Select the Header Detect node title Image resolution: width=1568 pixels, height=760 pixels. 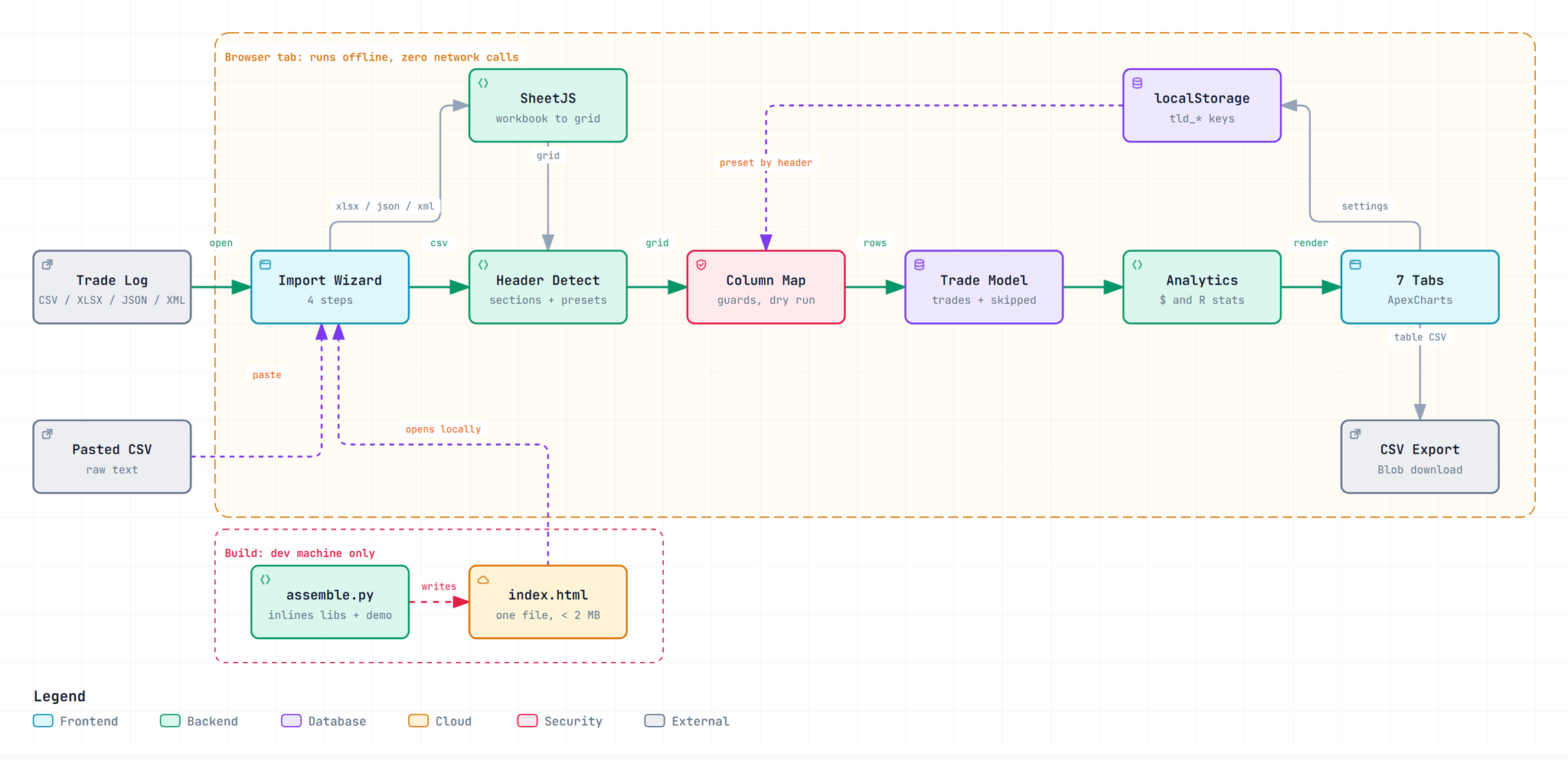pos(548,281)
